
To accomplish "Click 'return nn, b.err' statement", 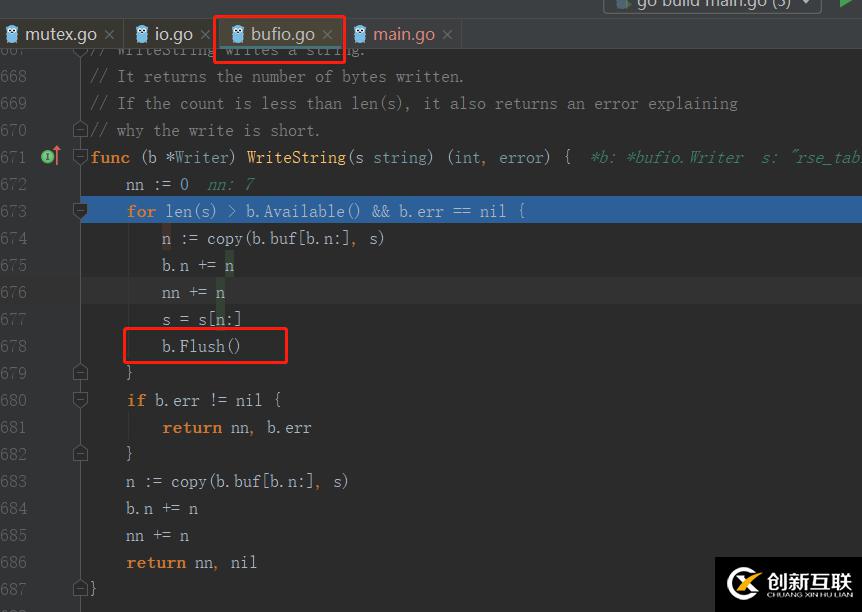I will (x=237, y=427).
